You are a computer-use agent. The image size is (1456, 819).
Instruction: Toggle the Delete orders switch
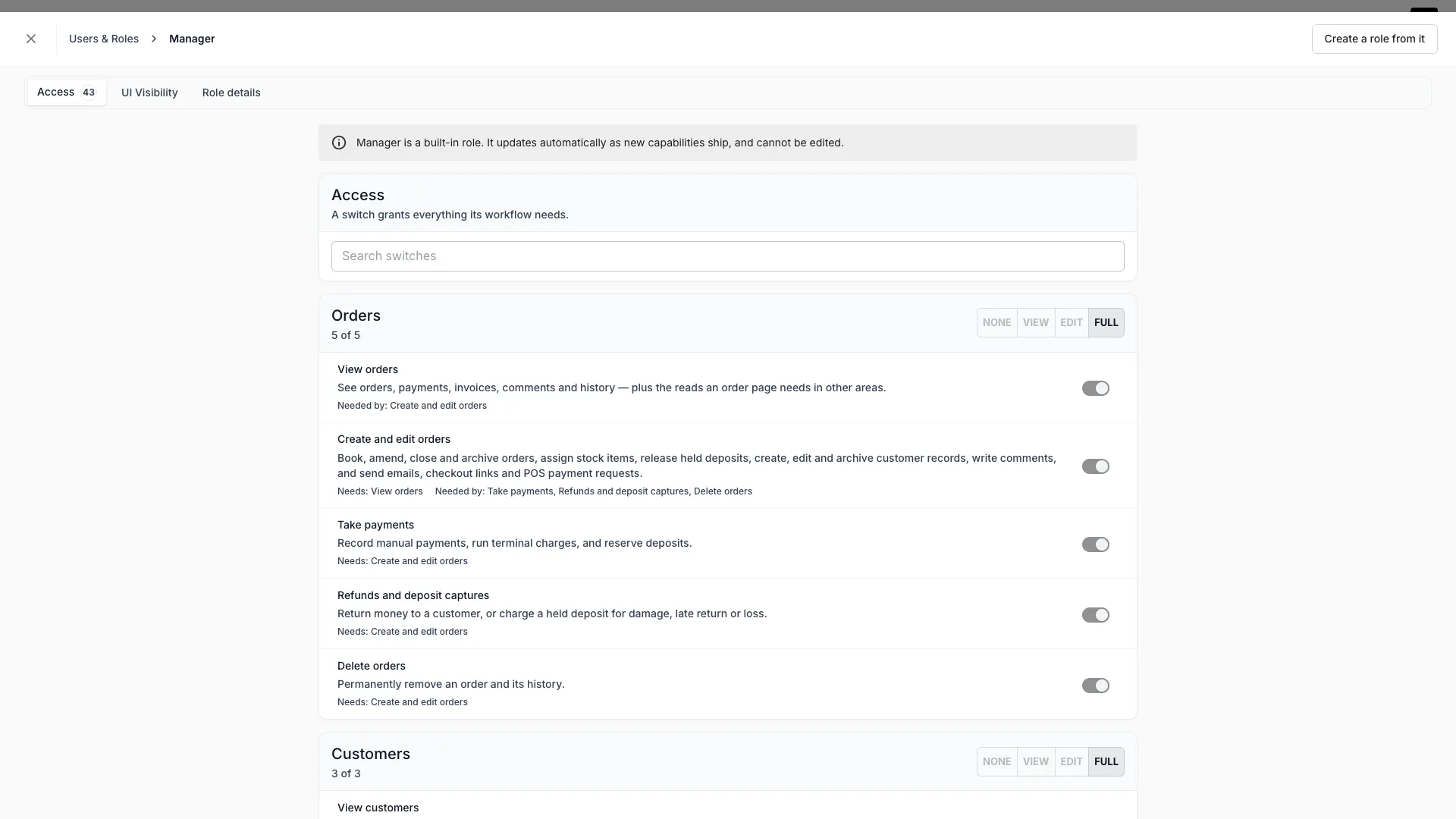coord(1095,686)
